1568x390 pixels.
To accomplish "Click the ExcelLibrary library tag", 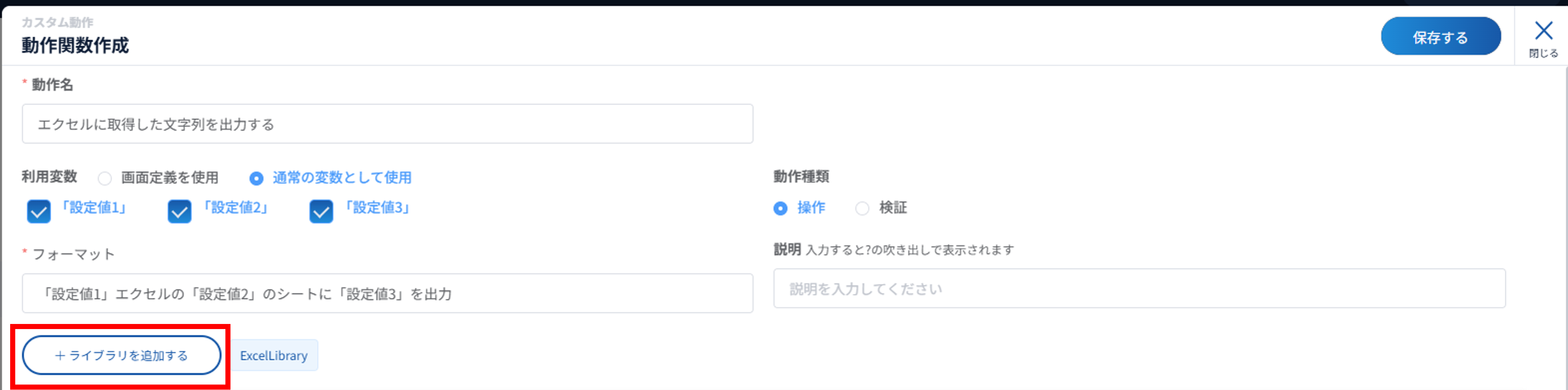I will (x=274, y=356).
